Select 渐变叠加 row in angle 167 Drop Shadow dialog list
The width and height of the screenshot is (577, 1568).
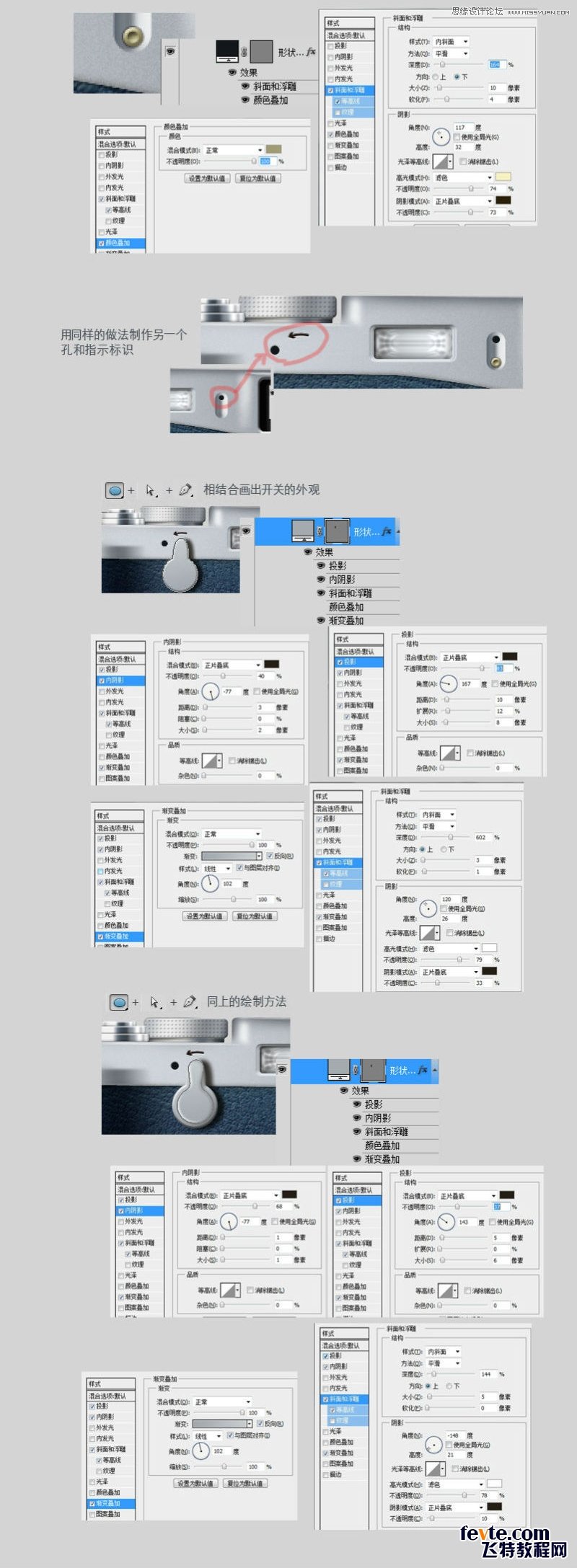[359, 760]
